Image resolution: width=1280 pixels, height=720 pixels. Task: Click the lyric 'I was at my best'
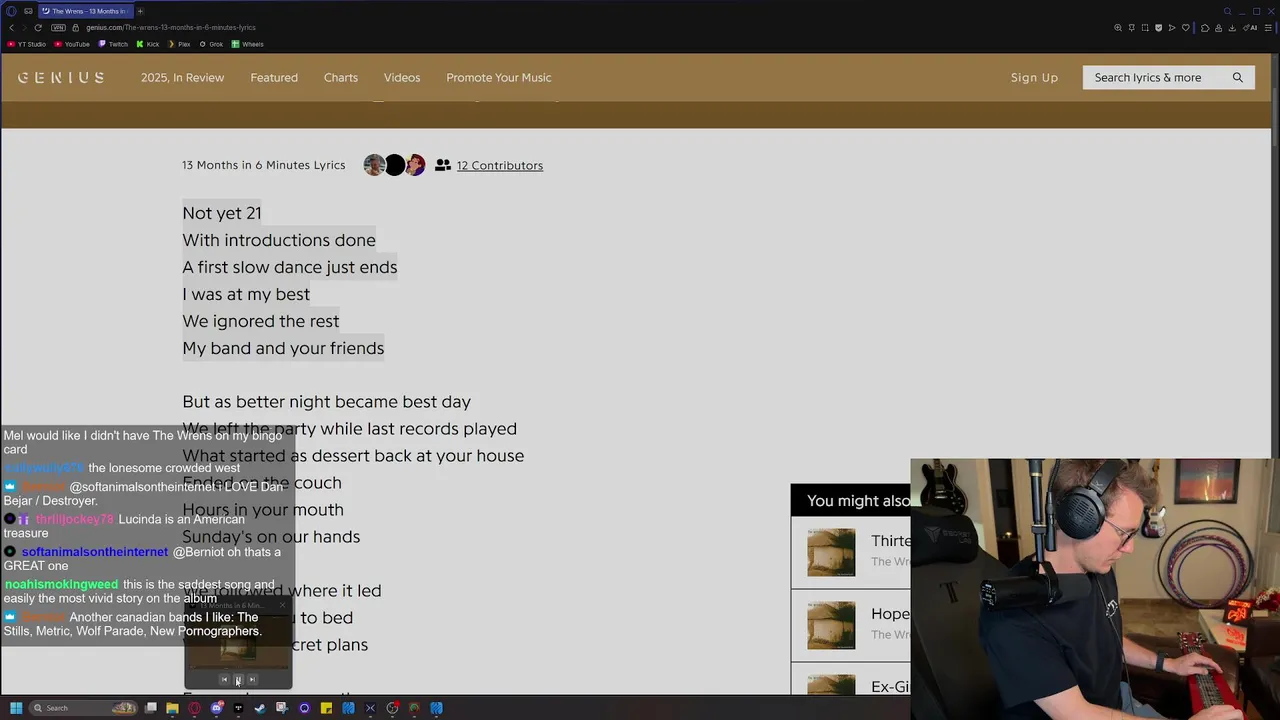(x=246, y=294)
